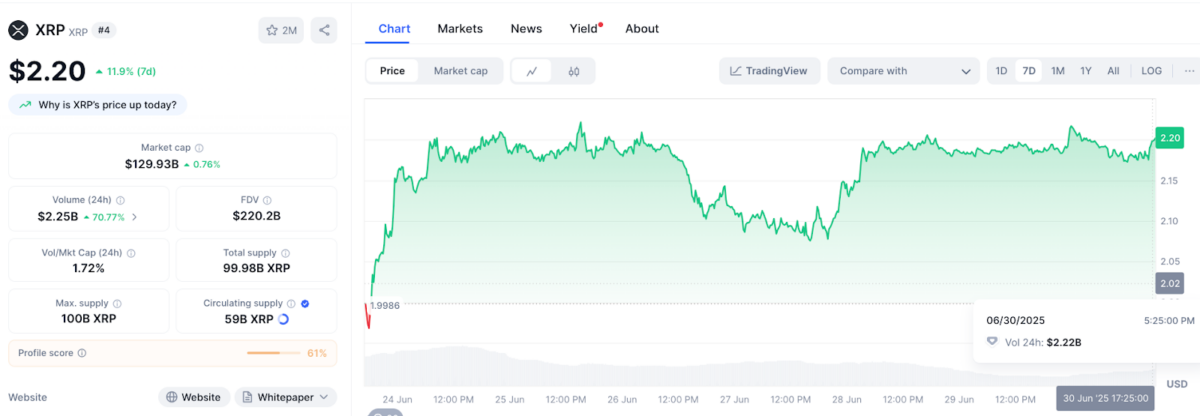Click 'Why is XRP's price up today?'
Screen dimensions: 1200x416
99,104
